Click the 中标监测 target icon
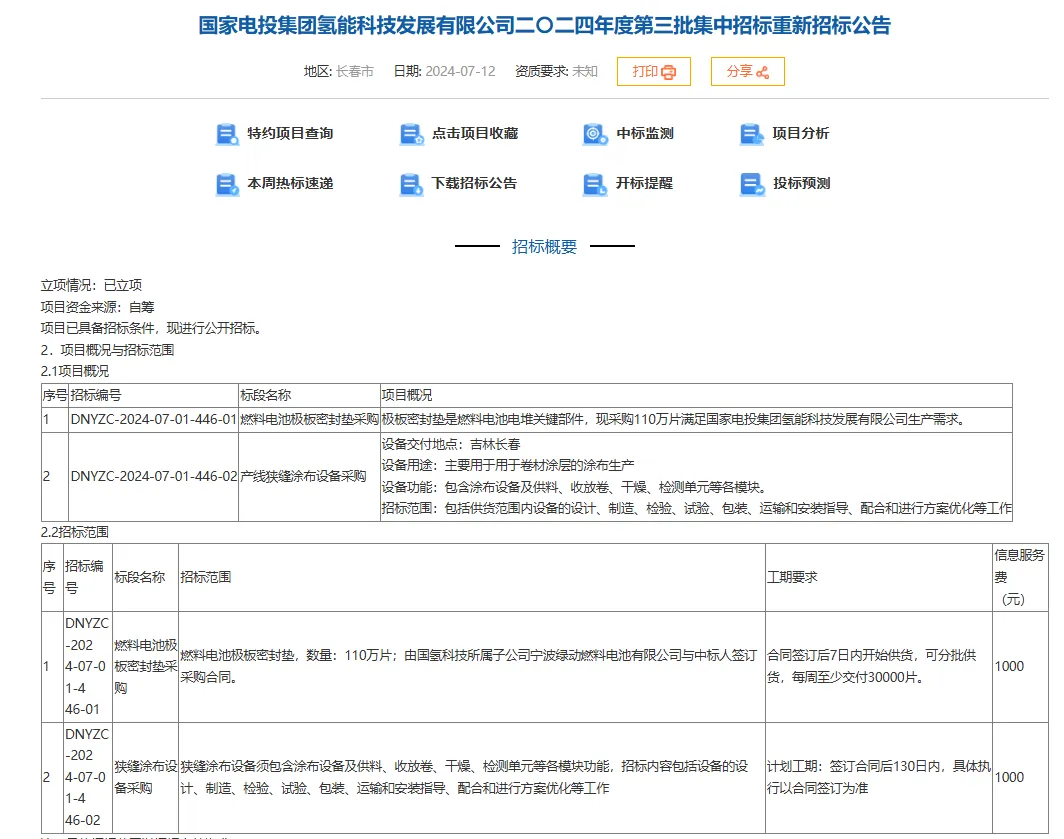The width and height of the screenshot is (1064, 839). tap(595, 134)
